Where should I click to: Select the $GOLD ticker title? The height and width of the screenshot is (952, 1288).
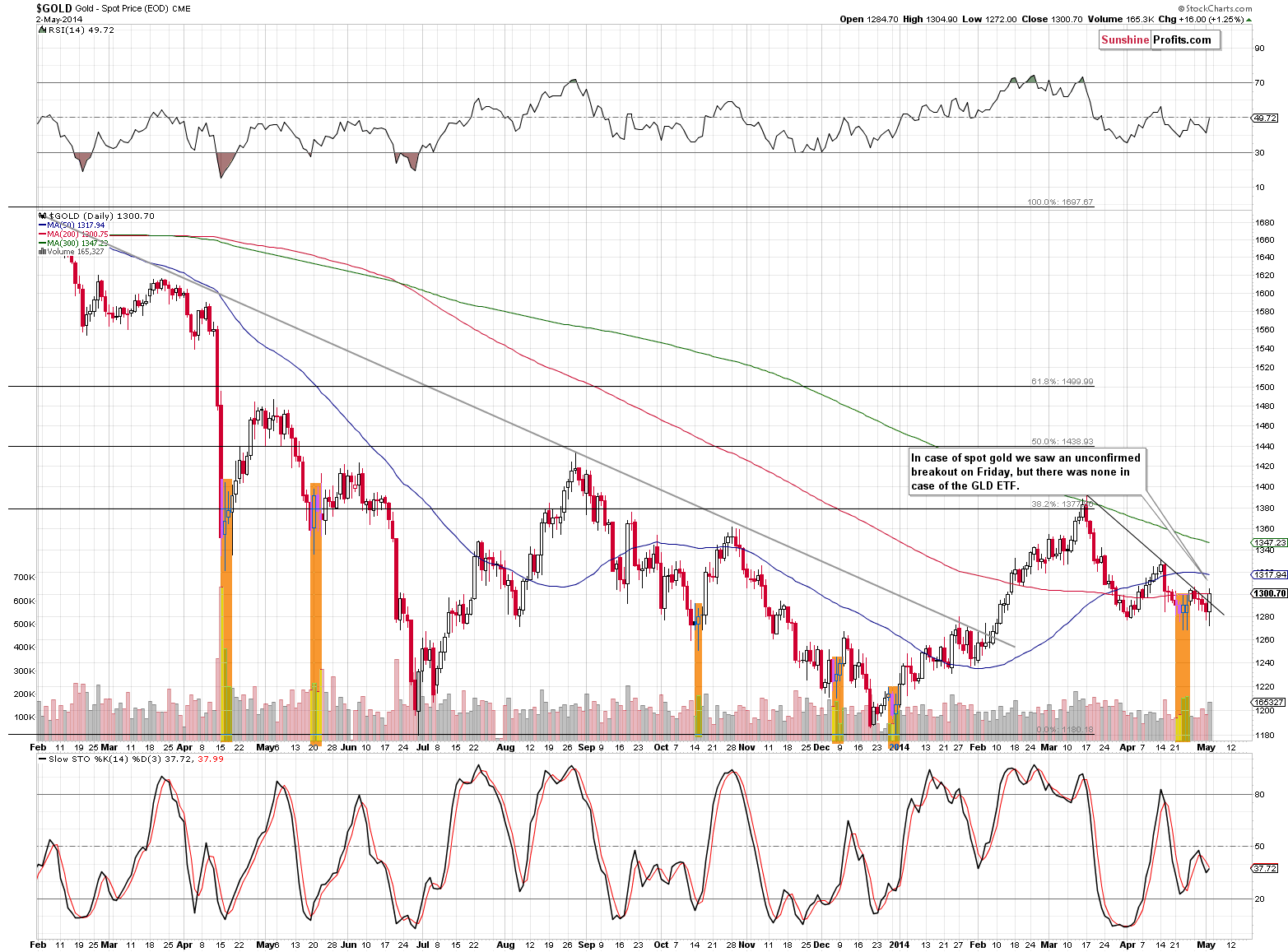(x=53, y=8)
